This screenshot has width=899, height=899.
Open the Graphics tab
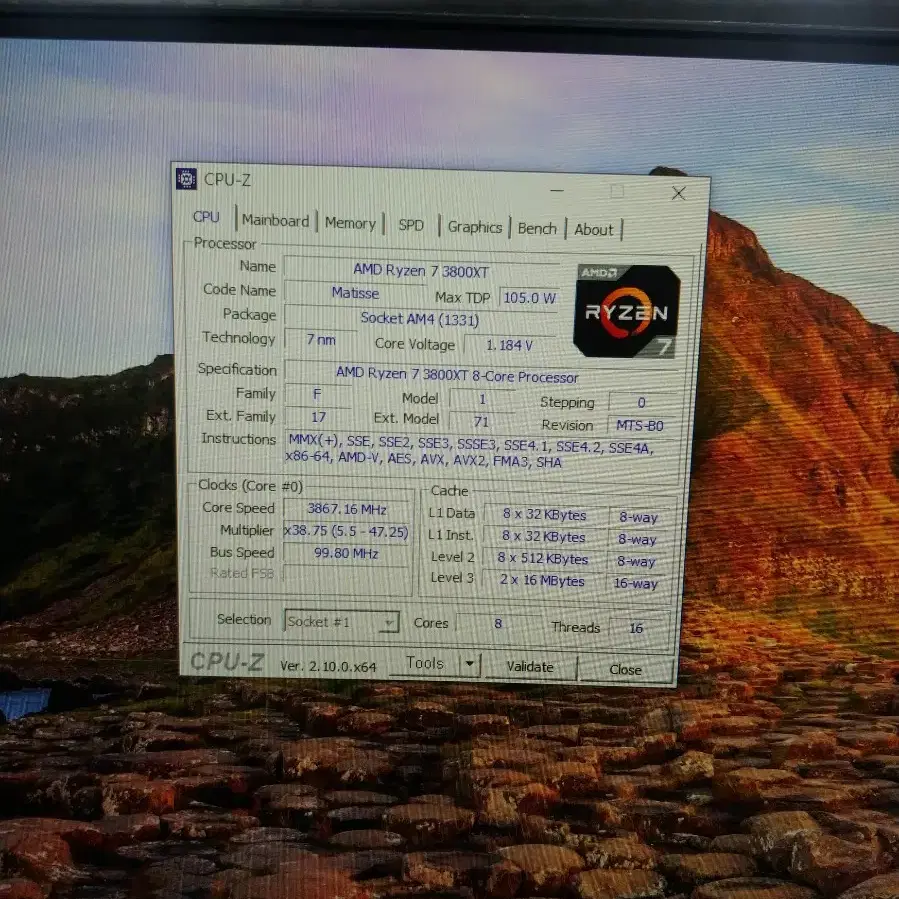tap(475, 227)
